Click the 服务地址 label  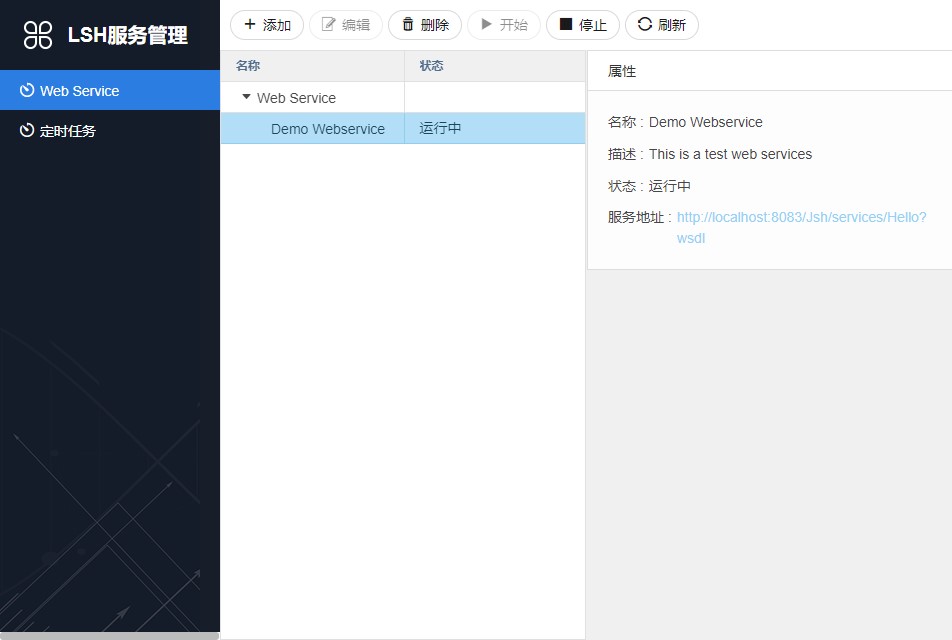point(639,217)
